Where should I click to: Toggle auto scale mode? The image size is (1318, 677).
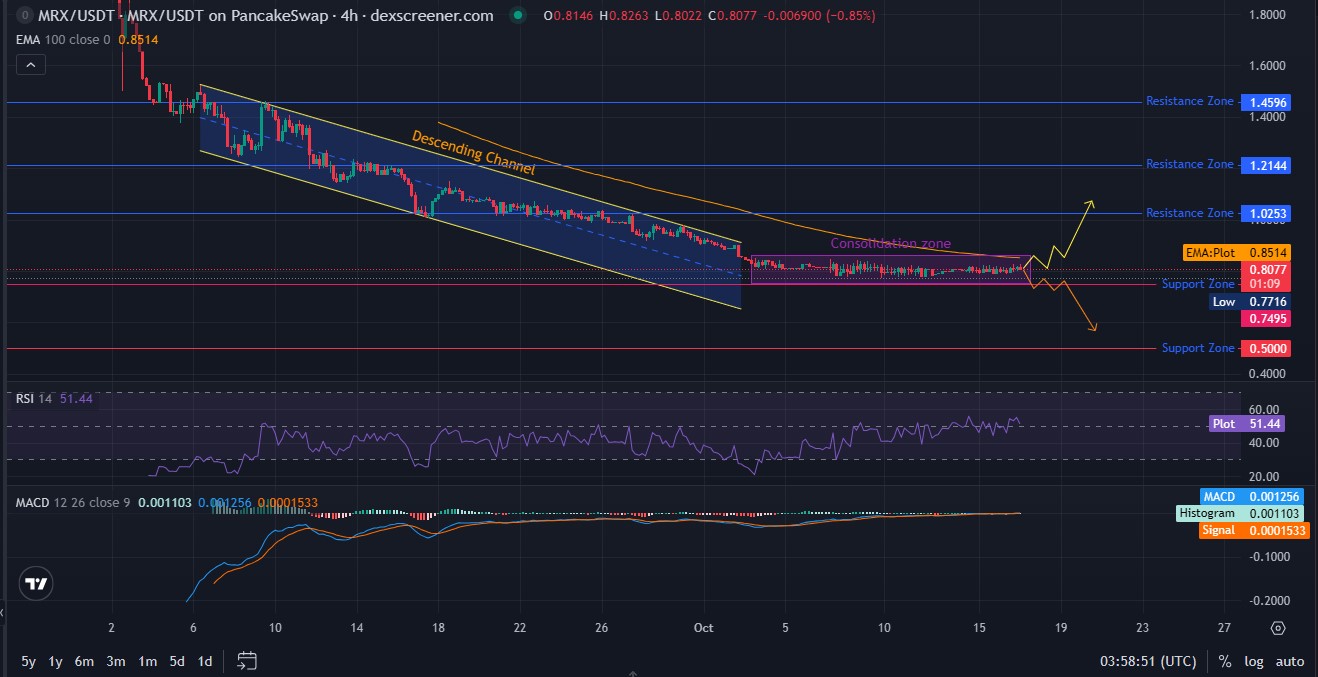coord(1290,661)
